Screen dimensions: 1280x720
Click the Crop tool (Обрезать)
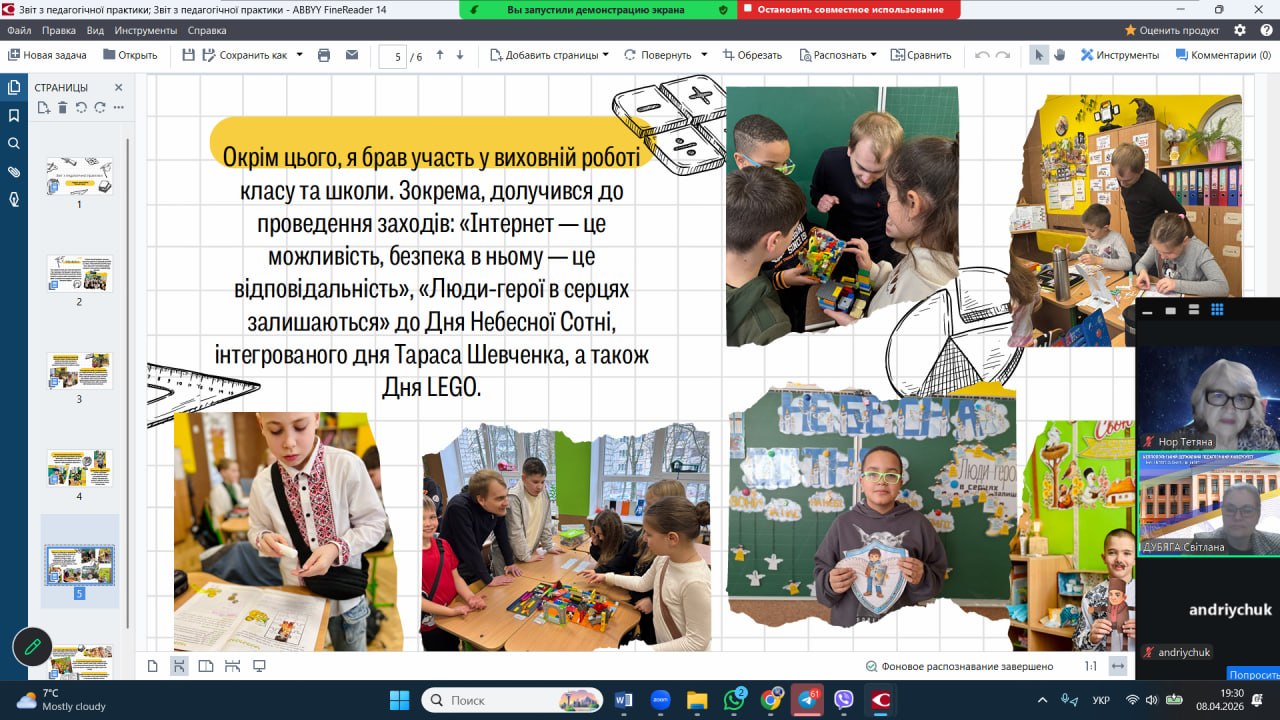[752, 55]
